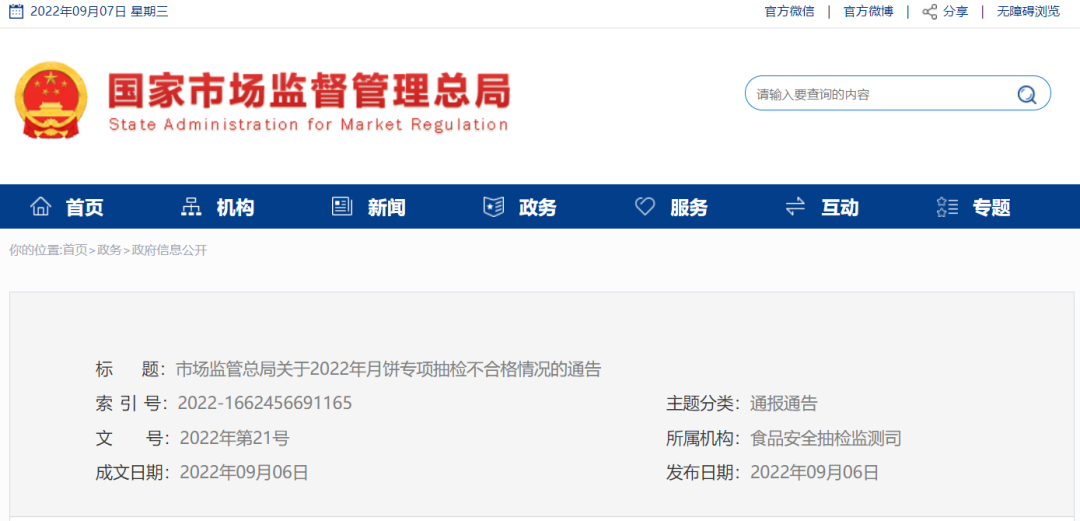Click the share icon at top right

[x=930, y=12]
